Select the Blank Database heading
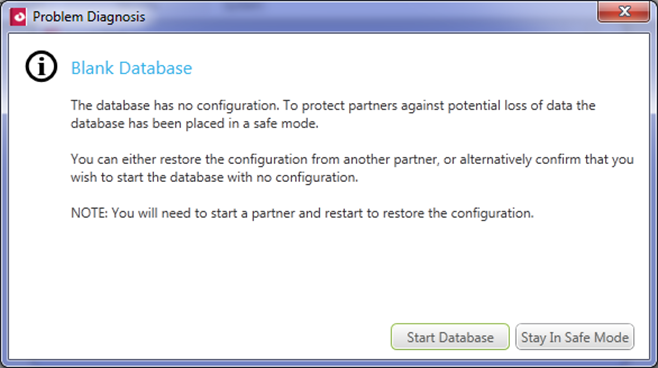This screenshot has width=658, height=368. pyautogui.click(x=131, y=68)
